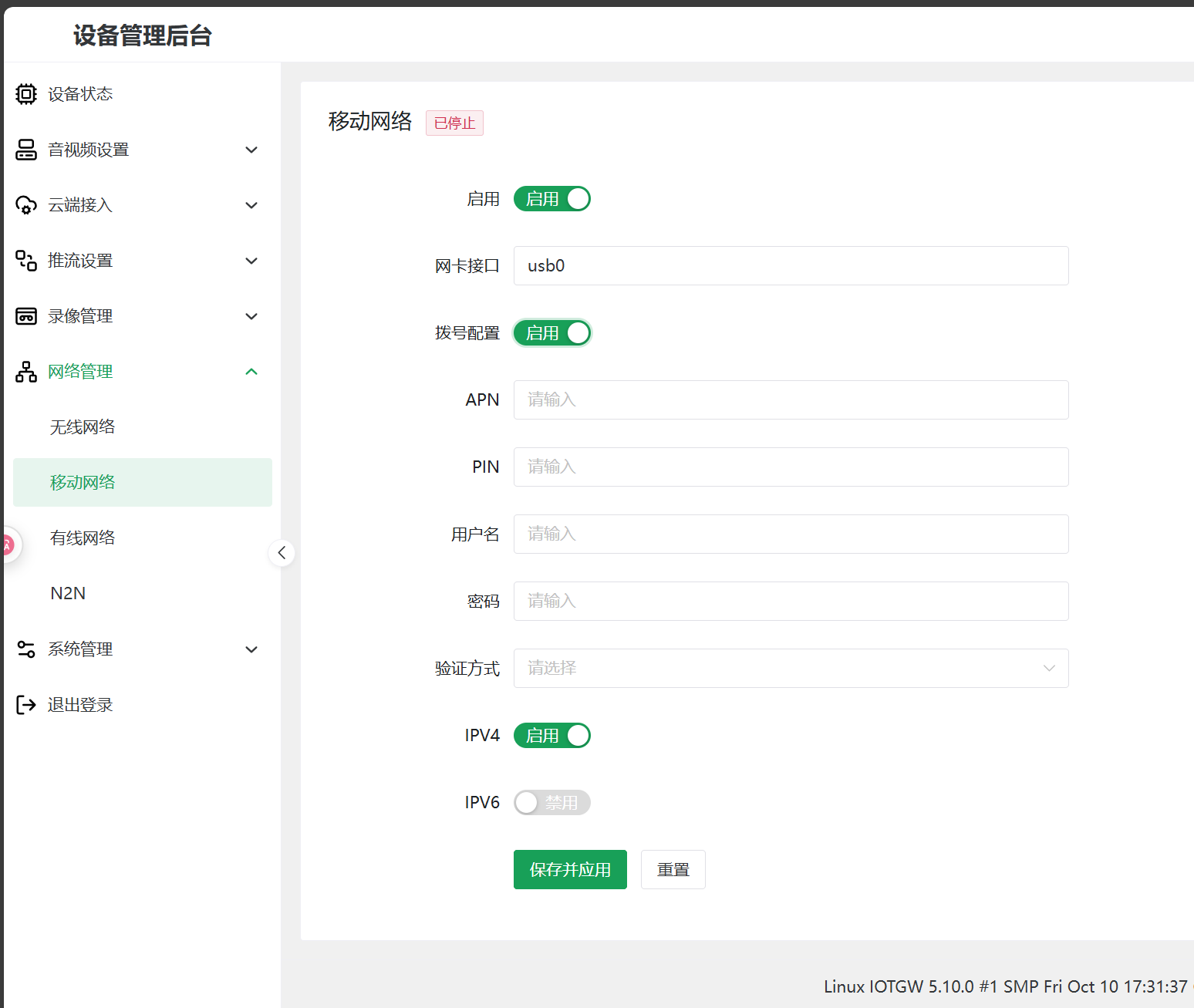Click the network management icon

click(26, 372)
